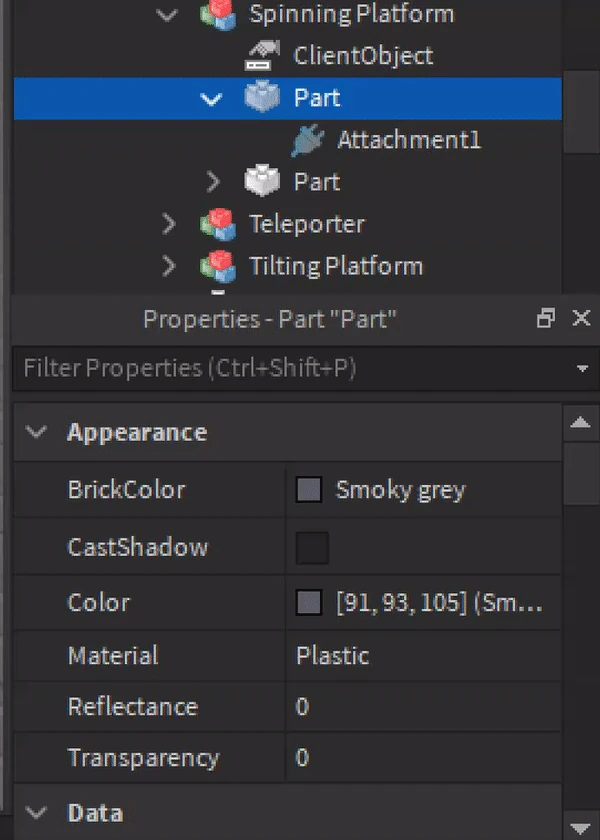
Task: Click the selected Part's brick icon
Action: coord(261,98)
